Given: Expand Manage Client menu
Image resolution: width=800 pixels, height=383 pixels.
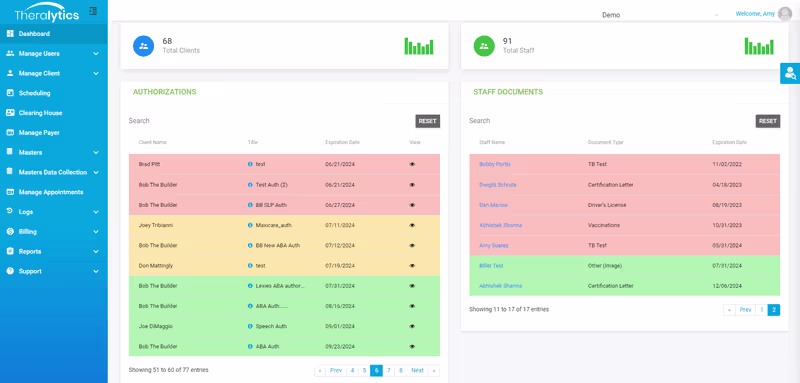Looking at the screenshot, I should pos(54,73).
